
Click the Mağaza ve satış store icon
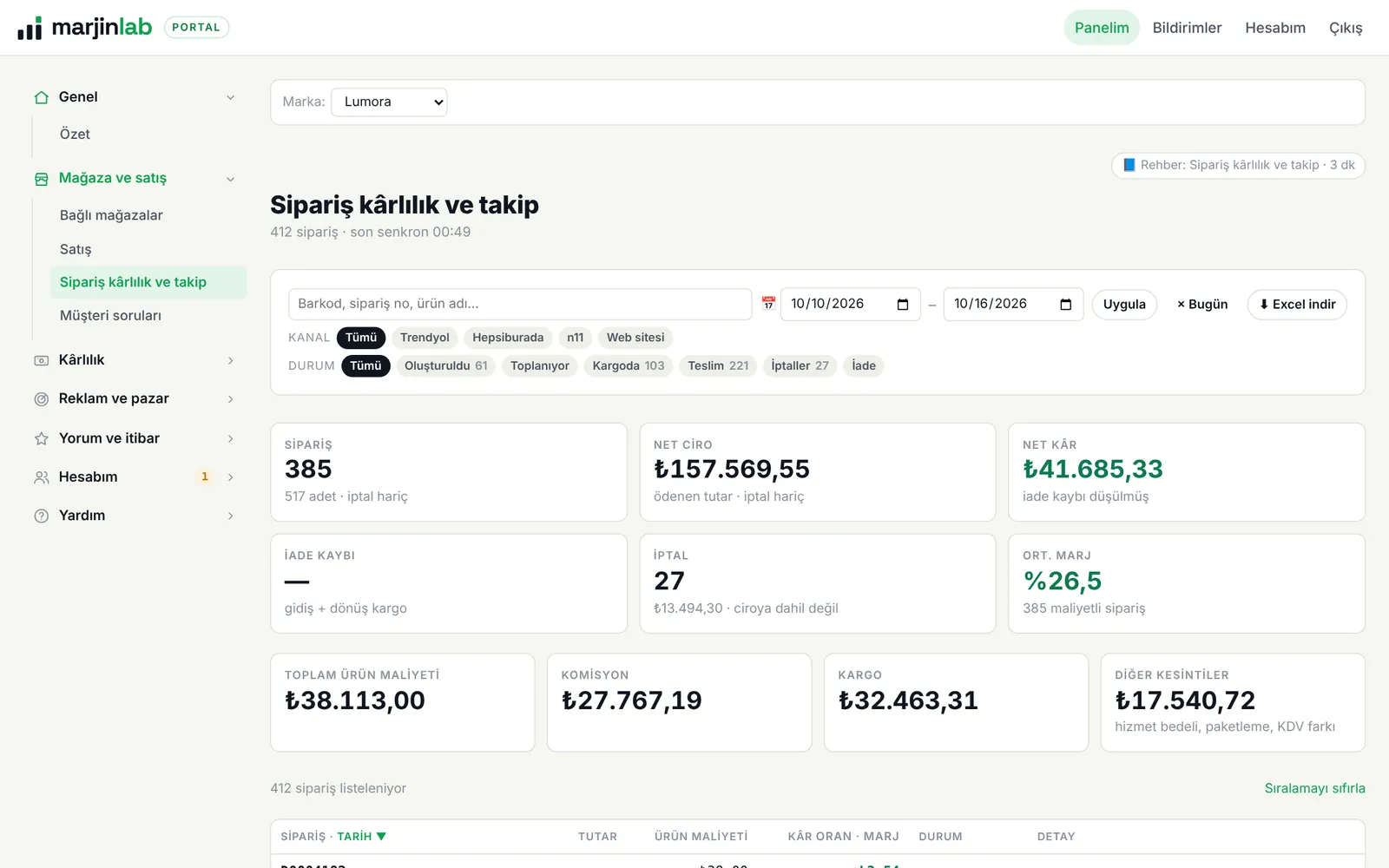[x=41, y=179]
